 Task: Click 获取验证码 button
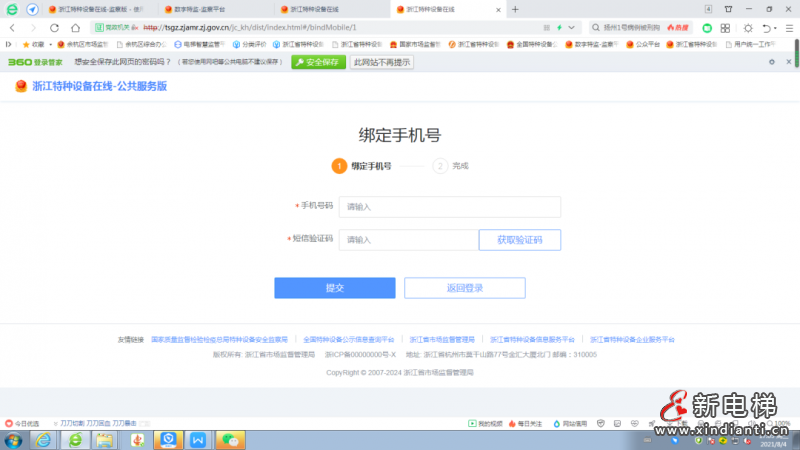[519, 240]
